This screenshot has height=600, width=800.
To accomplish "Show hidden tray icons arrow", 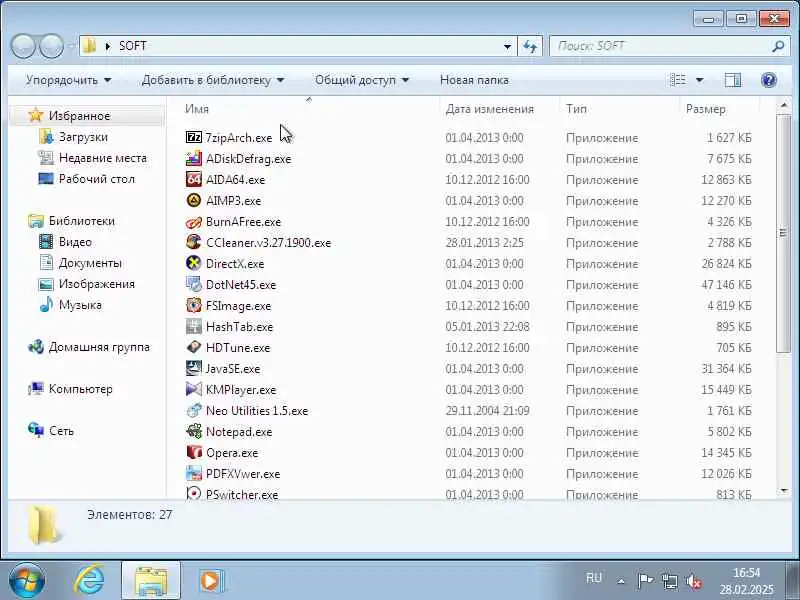I will click(x=621, y=581).
